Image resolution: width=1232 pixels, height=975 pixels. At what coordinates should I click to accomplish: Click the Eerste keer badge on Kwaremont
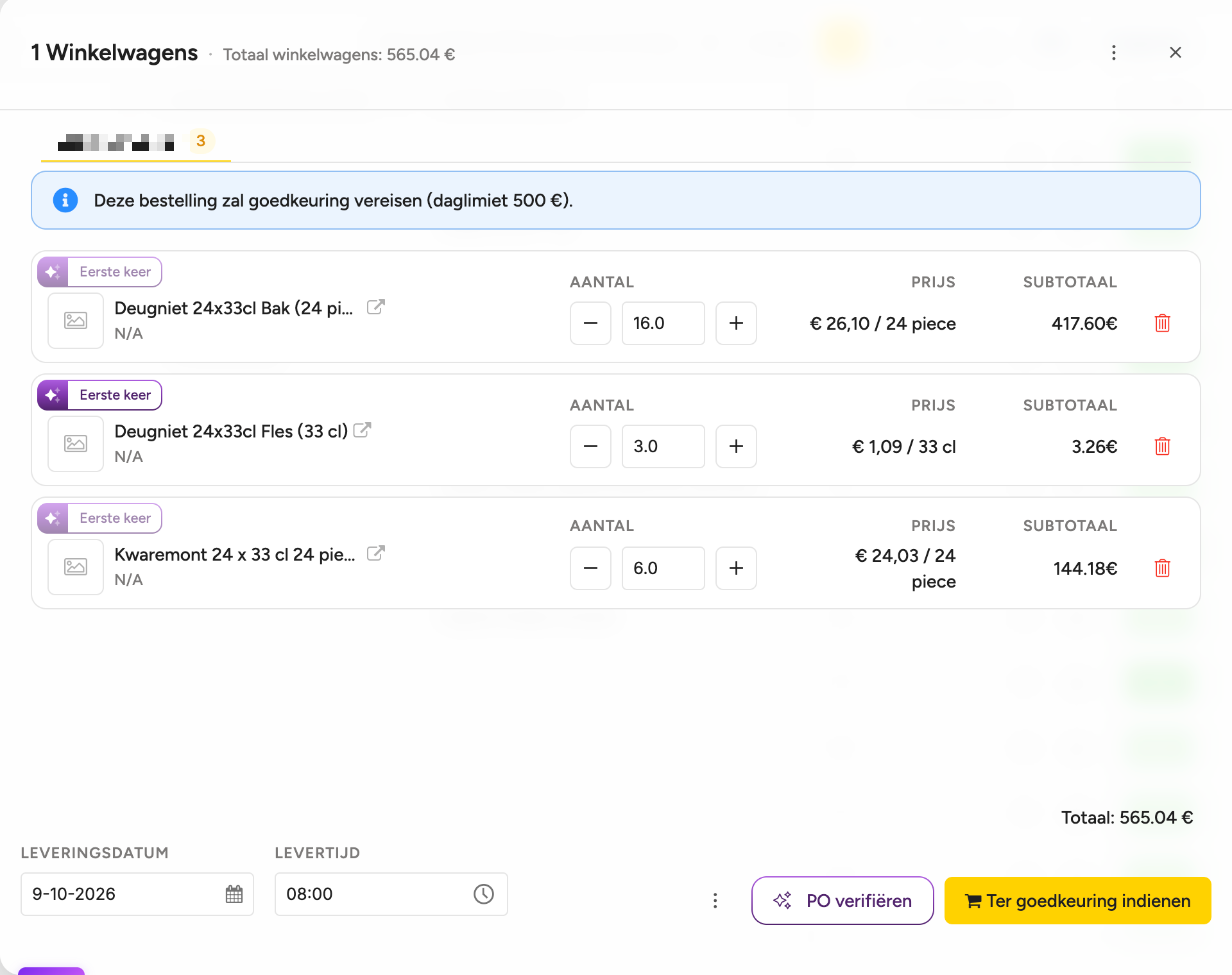pyautogui.click(x=100, y=518)
